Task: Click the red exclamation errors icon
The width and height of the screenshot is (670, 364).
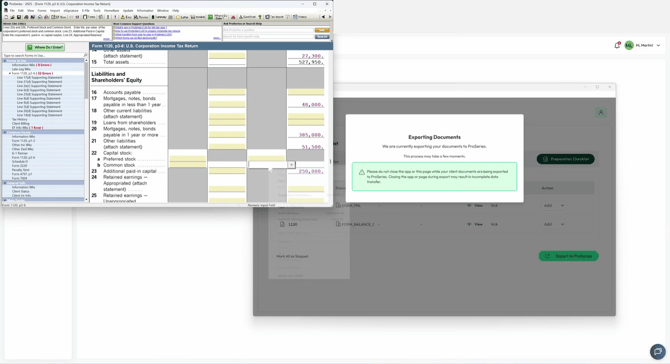Action: [115, 17]
